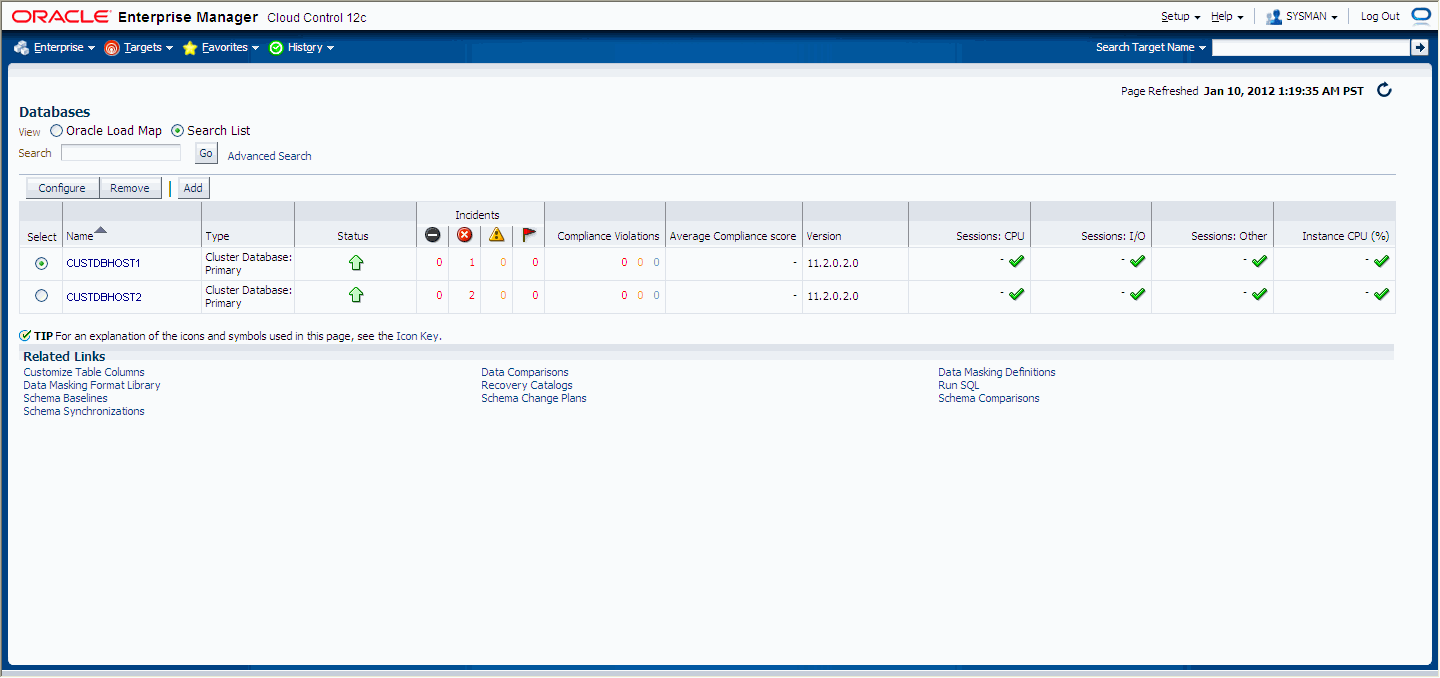Click the page refresh icon
The width and height of the screenshot is (1440, 678).
[x=1385, y=90]
